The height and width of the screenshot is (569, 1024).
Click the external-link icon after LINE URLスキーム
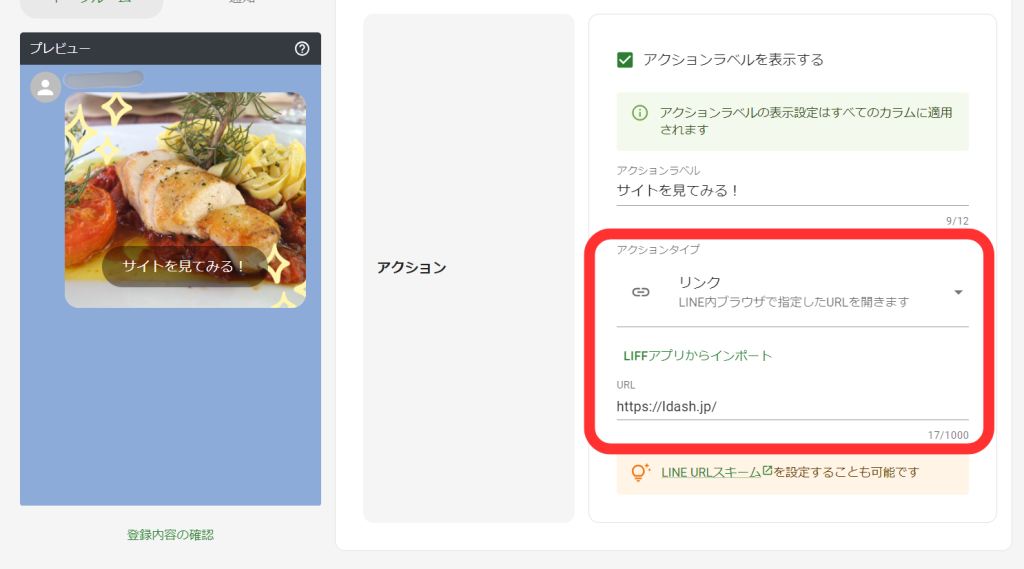767,471
